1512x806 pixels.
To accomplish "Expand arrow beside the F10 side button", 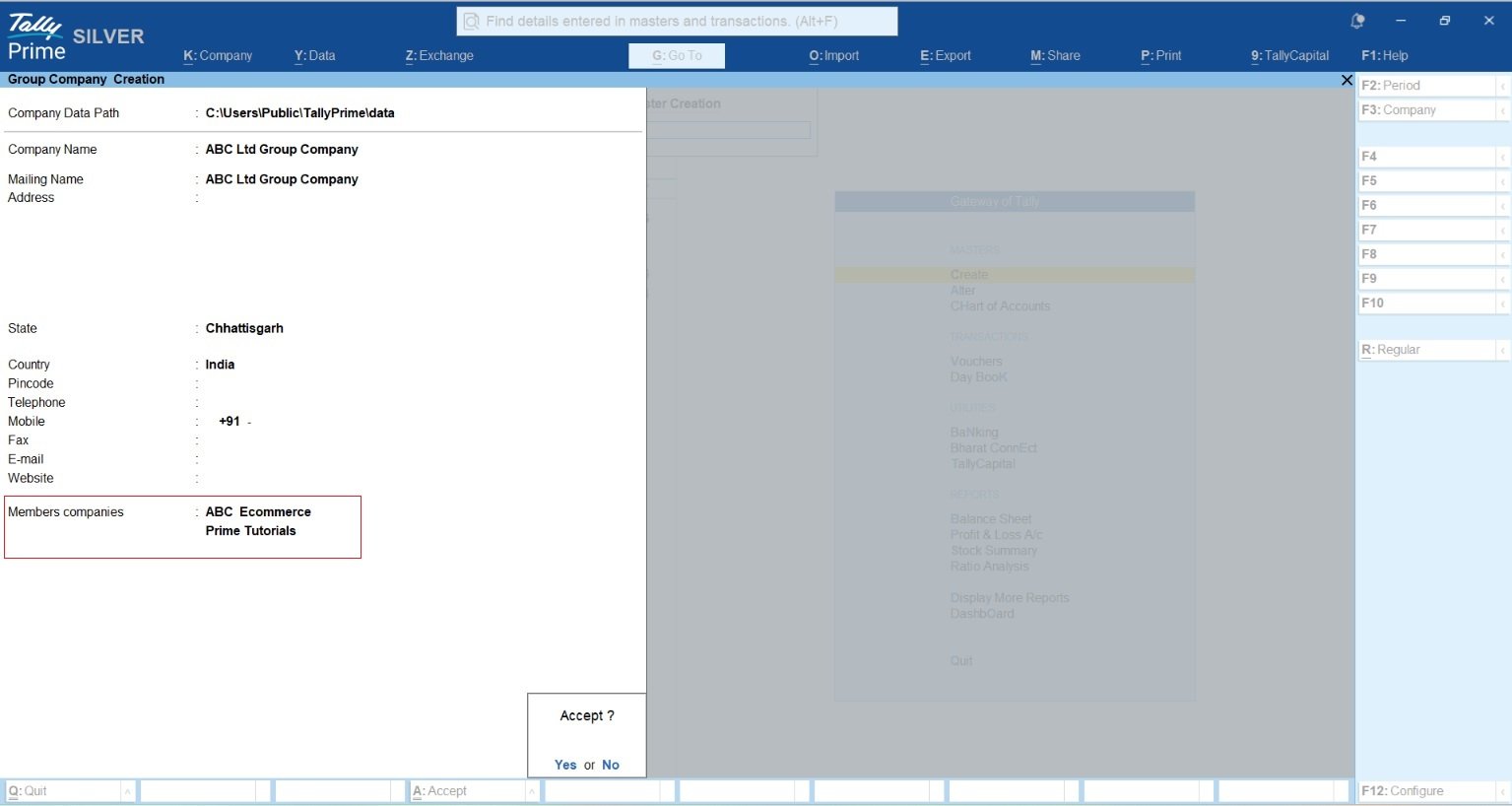I will point(1503,303).
